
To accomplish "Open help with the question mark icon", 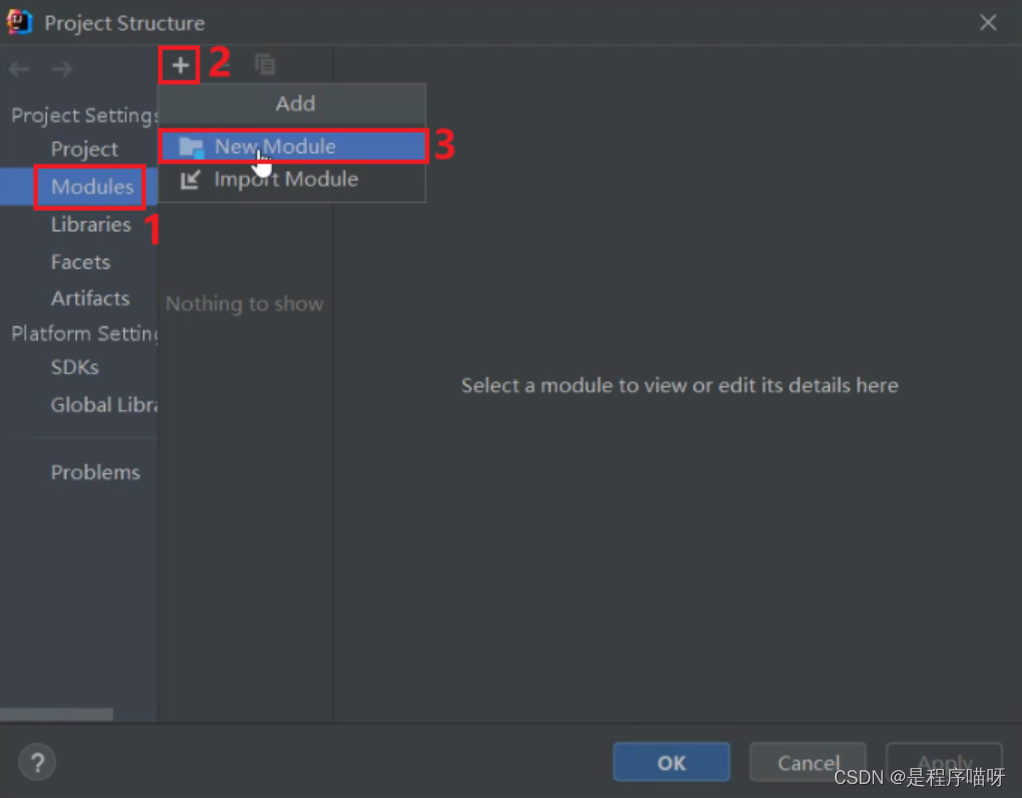I will (37, 761).
